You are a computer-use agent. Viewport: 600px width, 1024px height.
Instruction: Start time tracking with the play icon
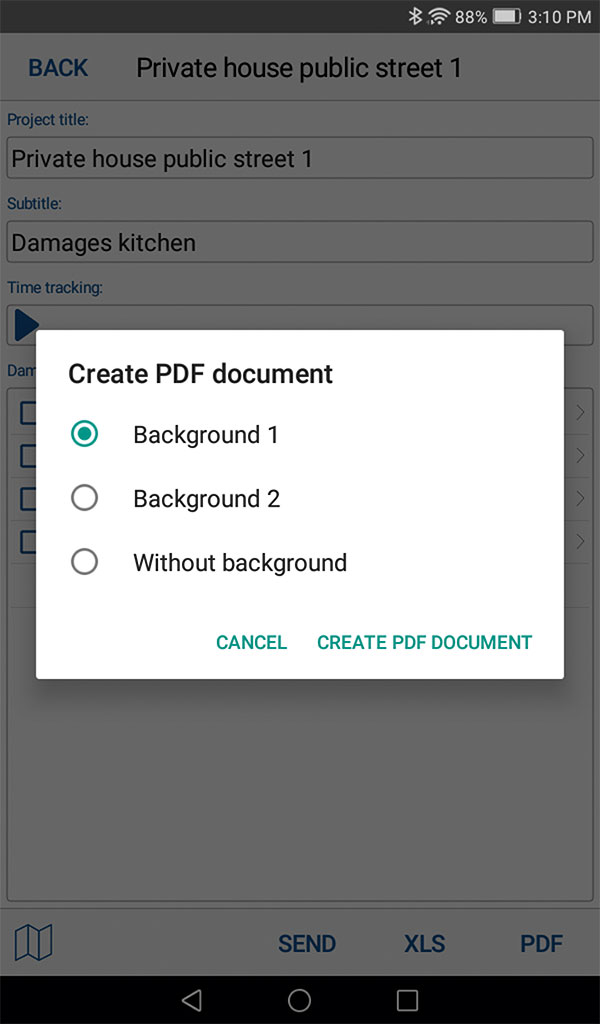pyautogui.click(x=26, y=324)
